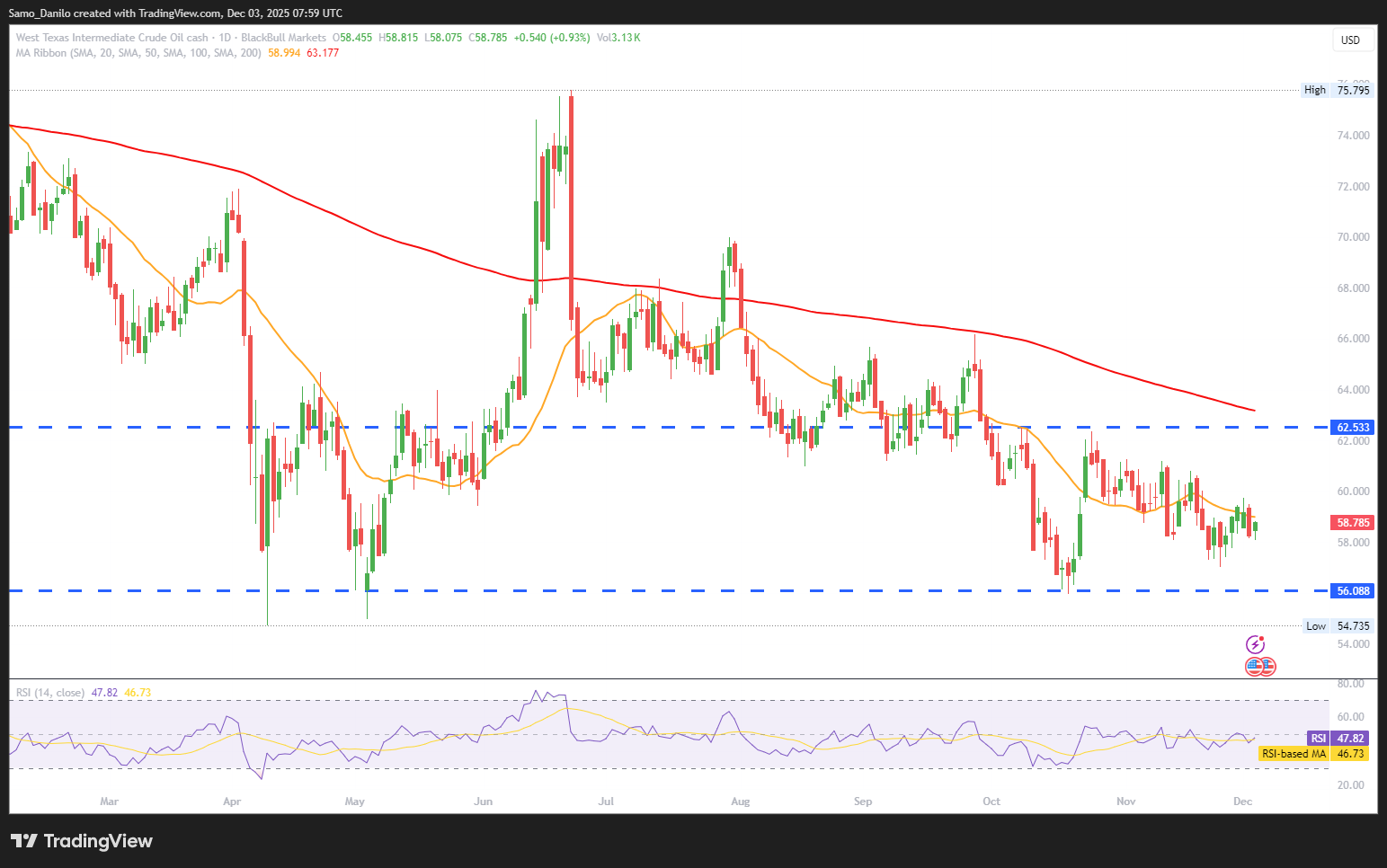The image size is (1387, 868).
Task: Click the red 58.785 current price tag
Action: click(1353, 522)
